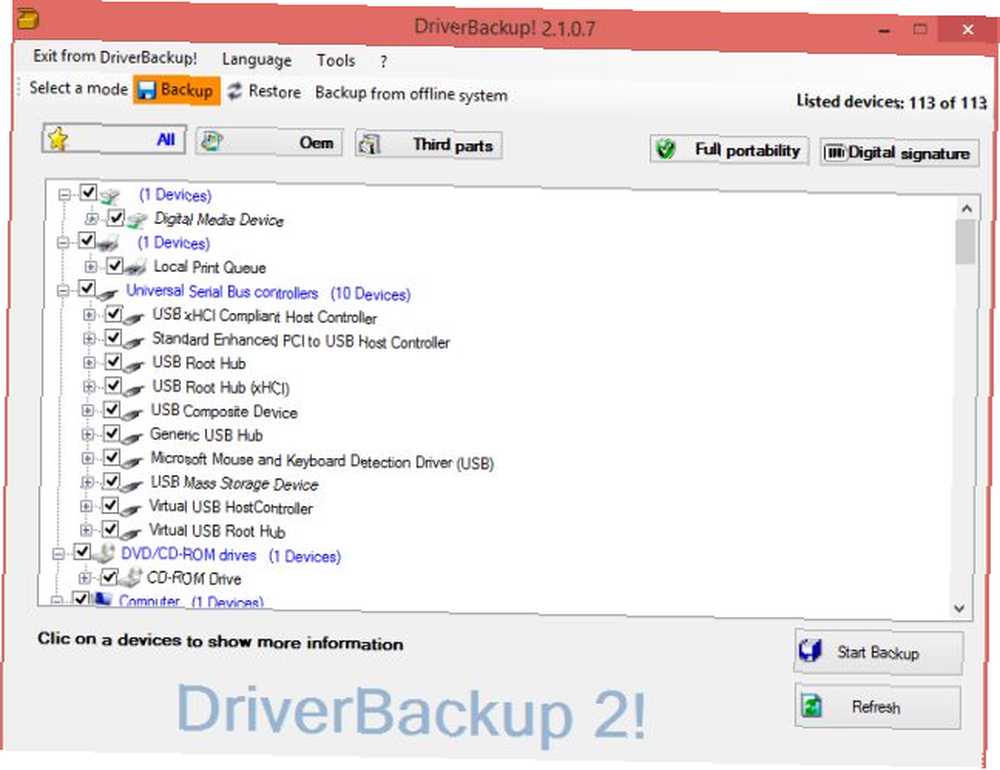Click the USB Root Hub (xHCI) device icon
This screenshot has width=1000, height=770.
pyautogui.click(x=133, y=388)
